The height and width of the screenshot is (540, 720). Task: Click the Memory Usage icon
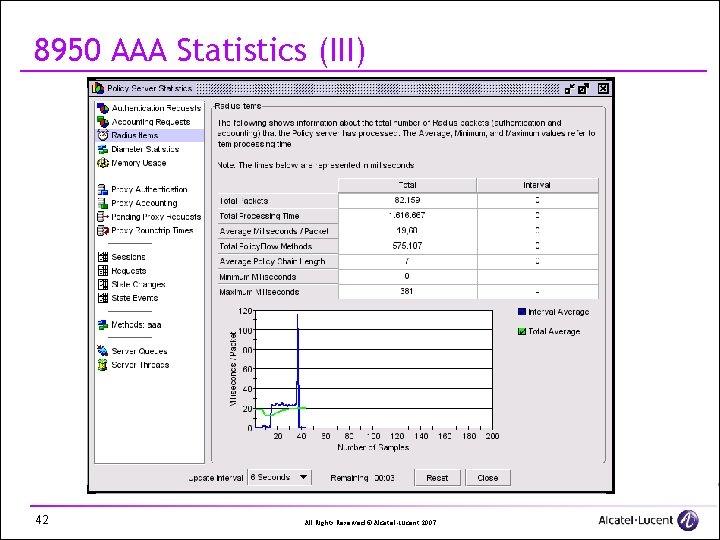coord(103,163)
